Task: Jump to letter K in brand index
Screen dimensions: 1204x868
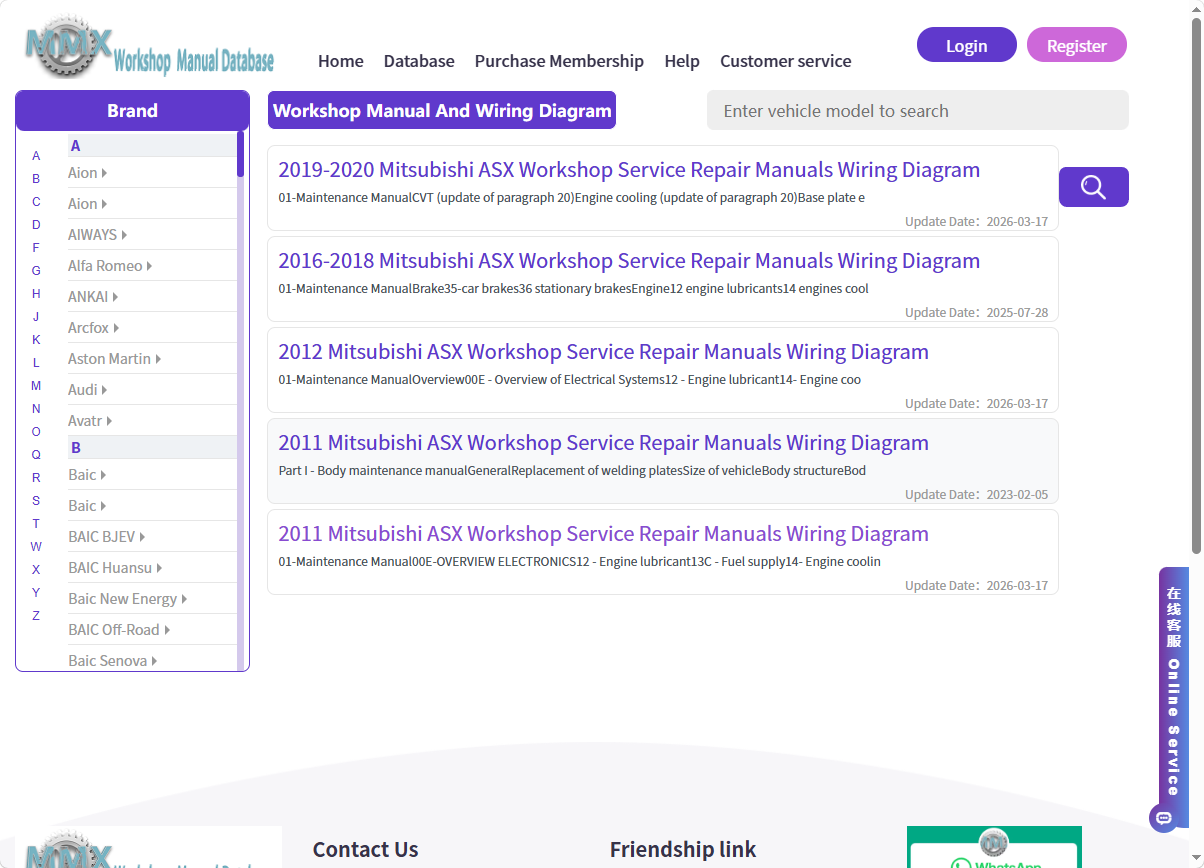Action: [x=36, y=340]
